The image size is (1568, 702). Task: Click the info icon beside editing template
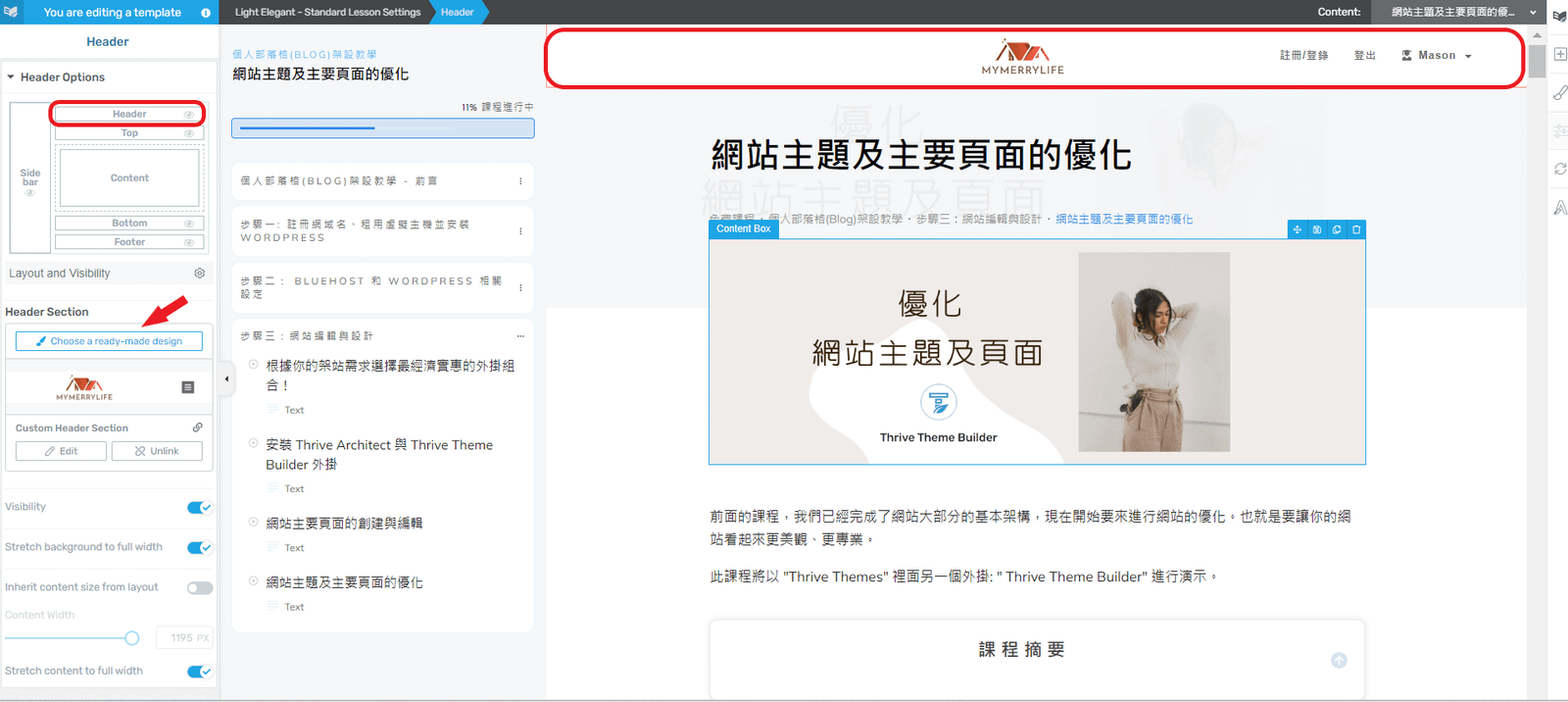point(206,13)
